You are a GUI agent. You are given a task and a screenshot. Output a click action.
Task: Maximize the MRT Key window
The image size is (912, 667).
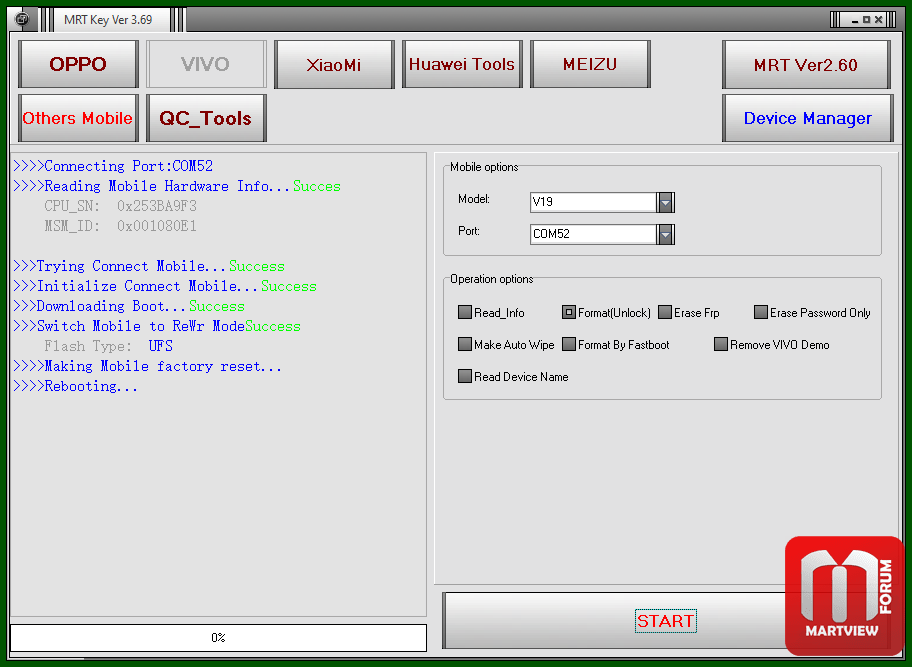point(867,20)
